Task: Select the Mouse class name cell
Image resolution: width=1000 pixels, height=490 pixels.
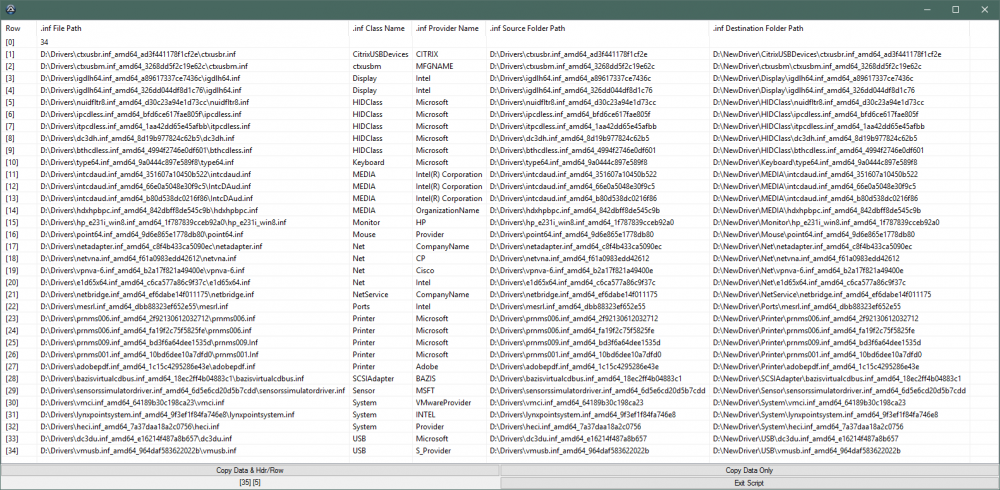Action: pos(364,235)
